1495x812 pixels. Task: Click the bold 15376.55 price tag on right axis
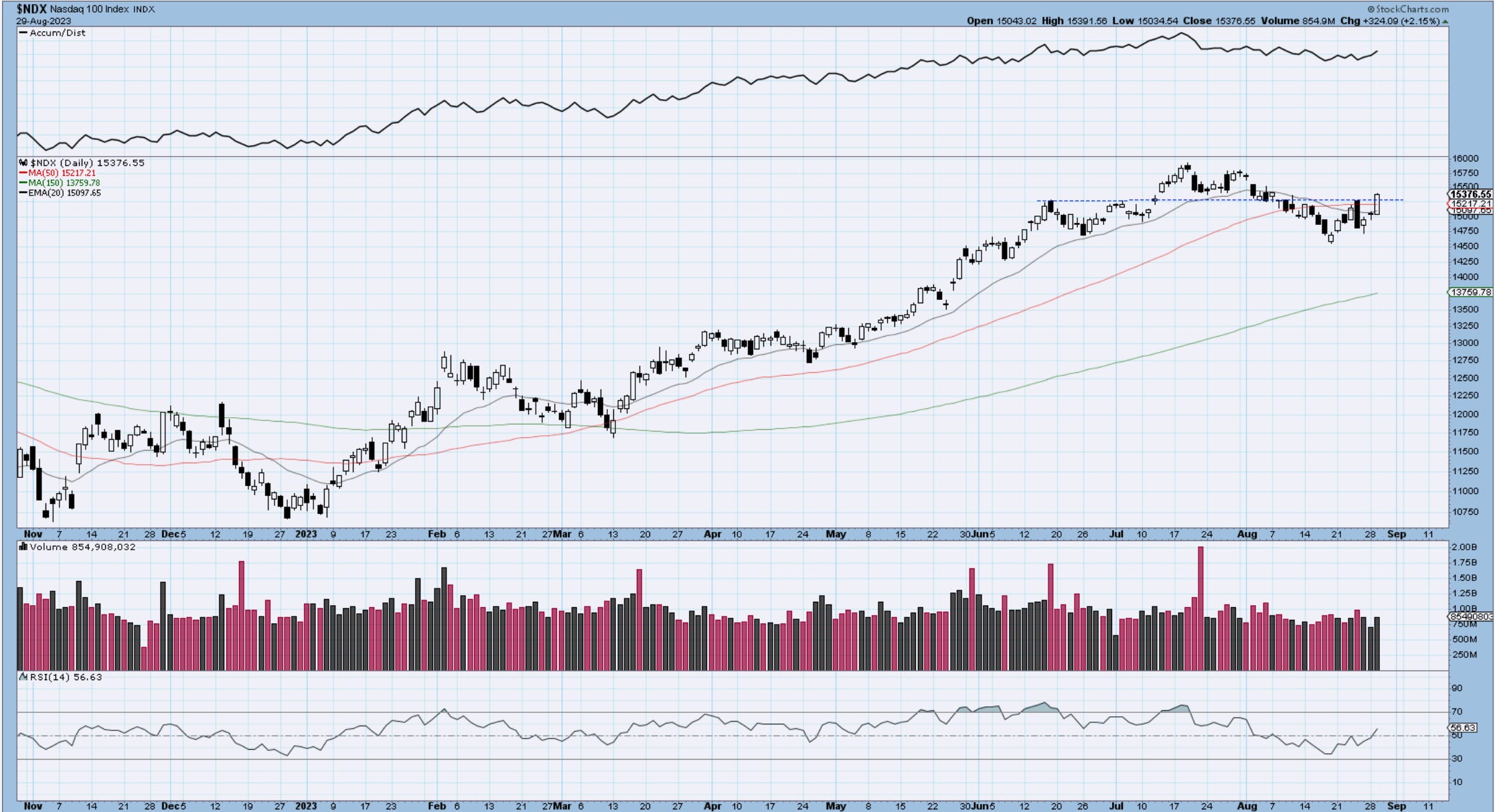tap(1470, 194)
